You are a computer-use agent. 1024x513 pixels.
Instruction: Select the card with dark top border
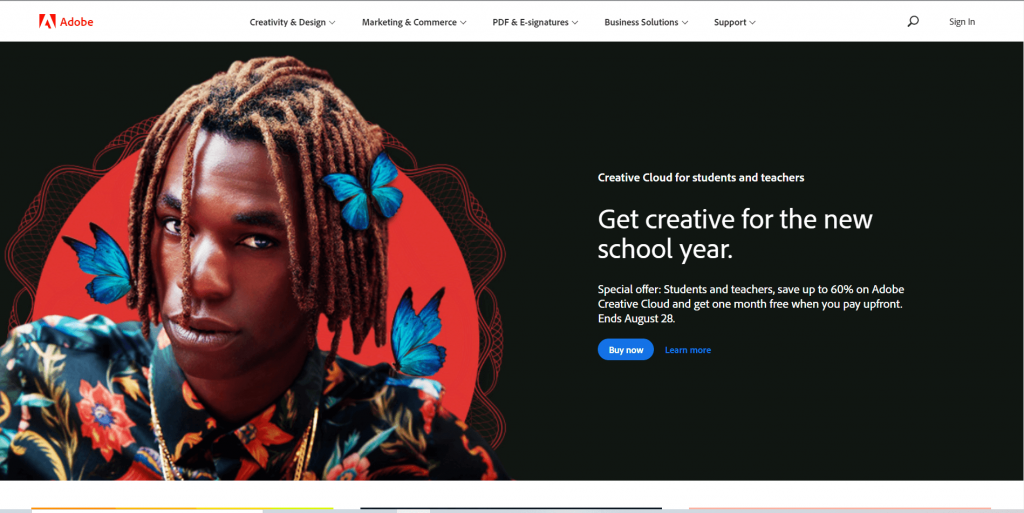[511, 509]
